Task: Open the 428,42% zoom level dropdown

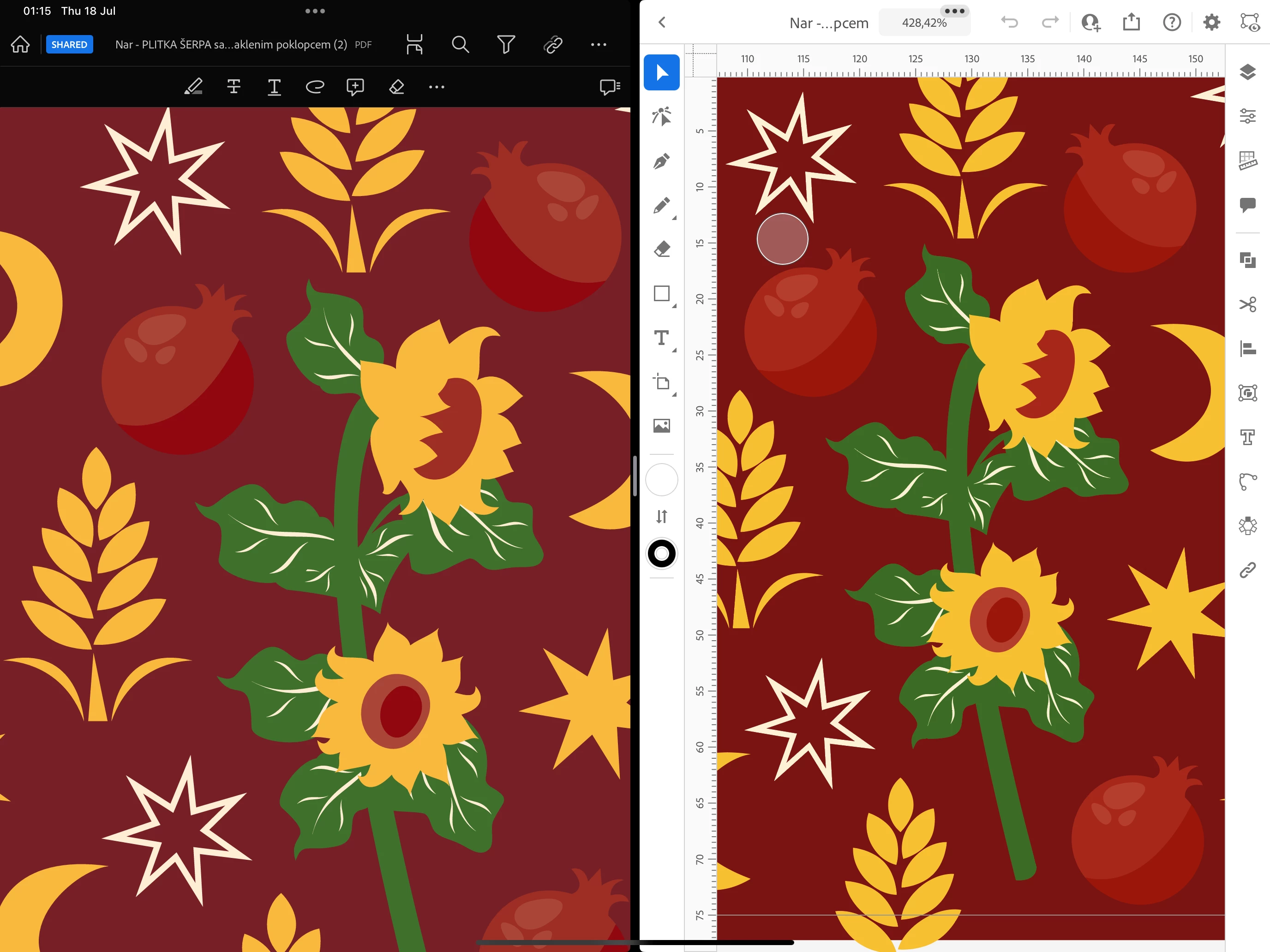Action: [x=923, y=23]
